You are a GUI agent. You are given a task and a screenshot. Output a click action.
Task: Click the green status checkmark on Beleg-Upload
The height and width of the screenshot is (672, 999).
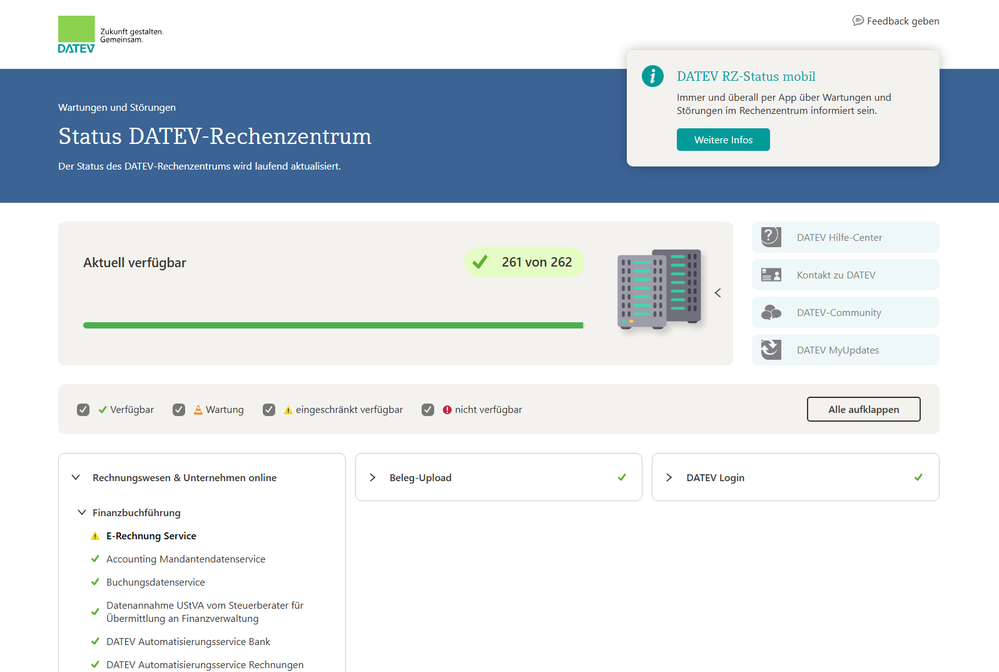click(x=622, y=477)
